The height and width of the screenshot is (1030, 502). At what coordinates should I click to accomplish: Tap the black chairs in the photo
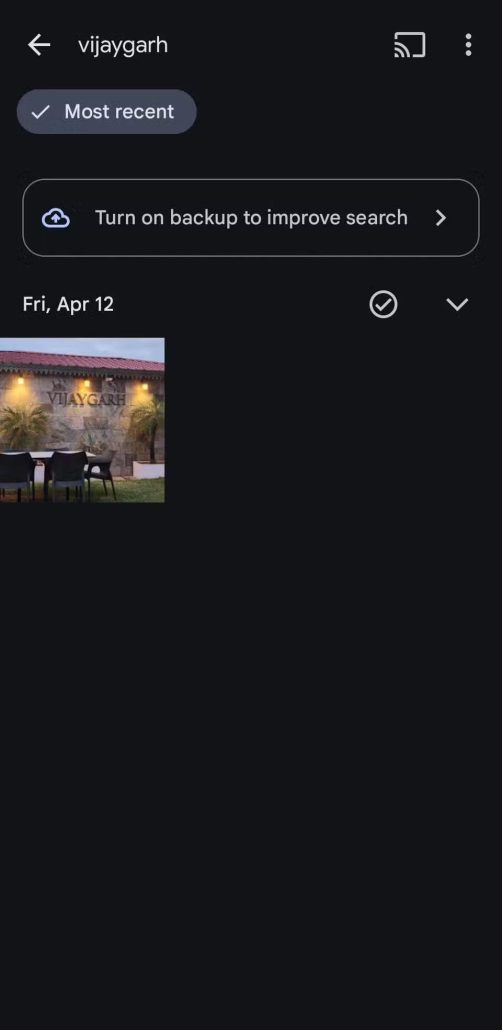pyautogui.click(x=58, y=474)
